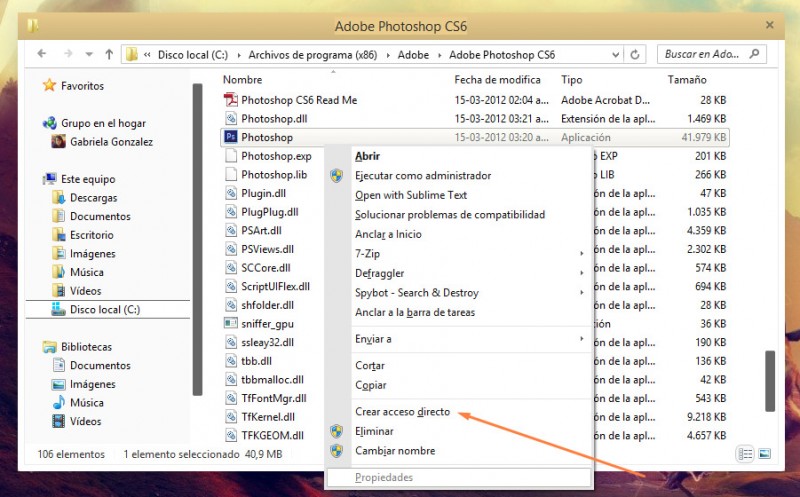Choose Solucionar problemas de compatibilidad

[x=450, y=214]
